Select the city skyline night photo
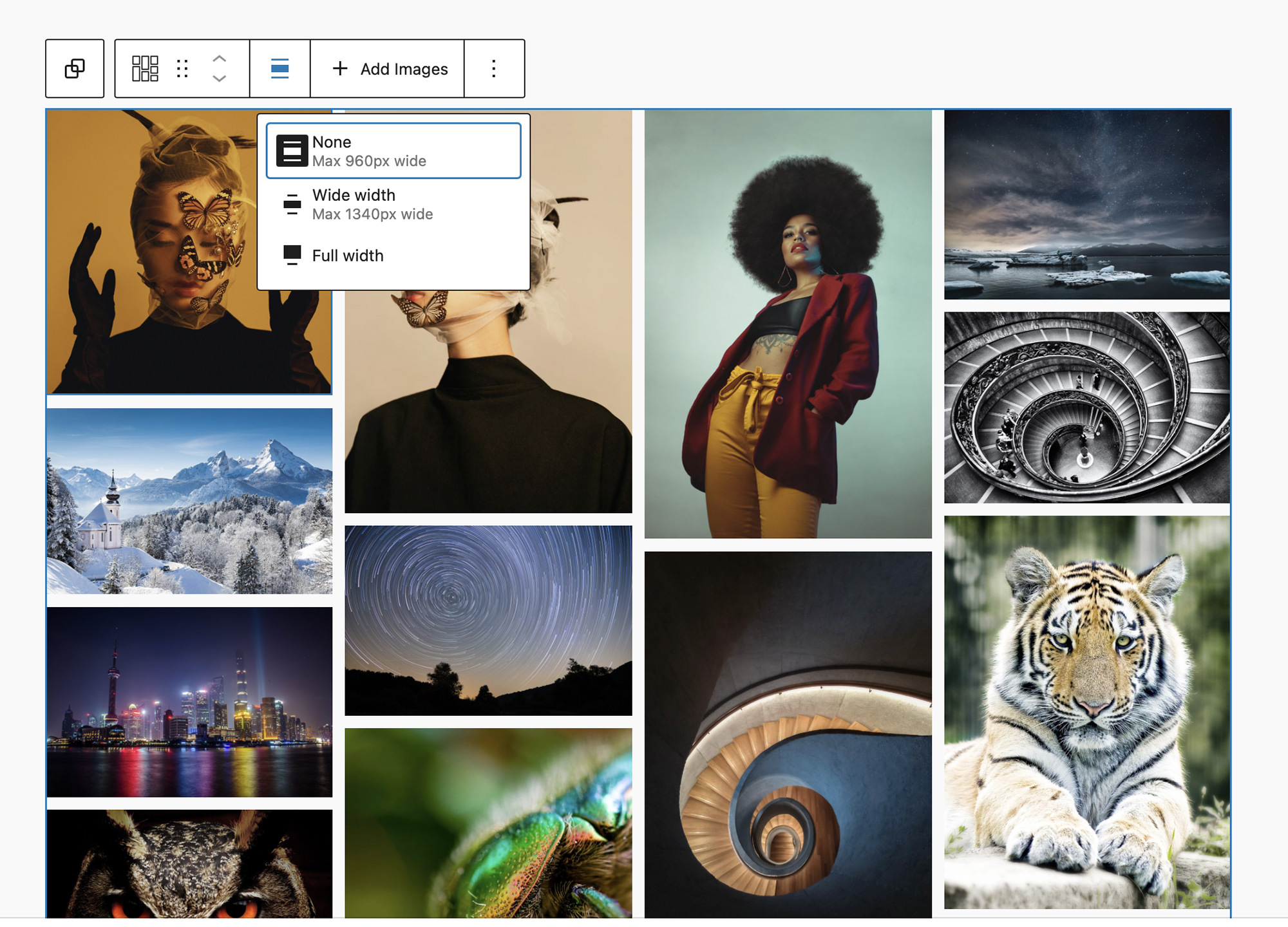 [x=190, y=702]
